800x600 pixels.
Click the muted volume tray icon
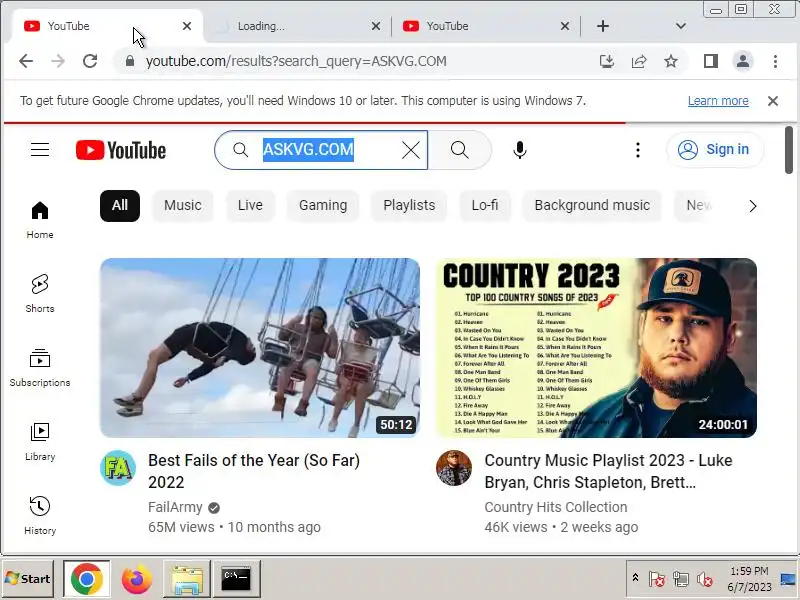click(705, 580)
